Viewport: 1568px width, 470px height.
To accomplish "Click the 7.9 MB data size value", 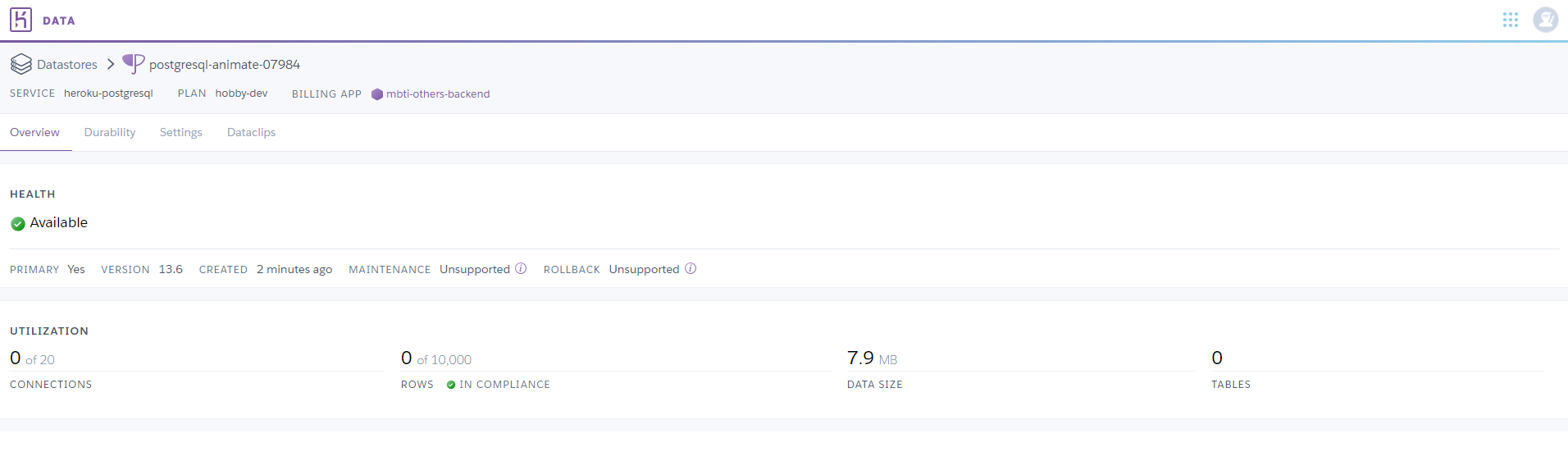I will pos(873,358).
